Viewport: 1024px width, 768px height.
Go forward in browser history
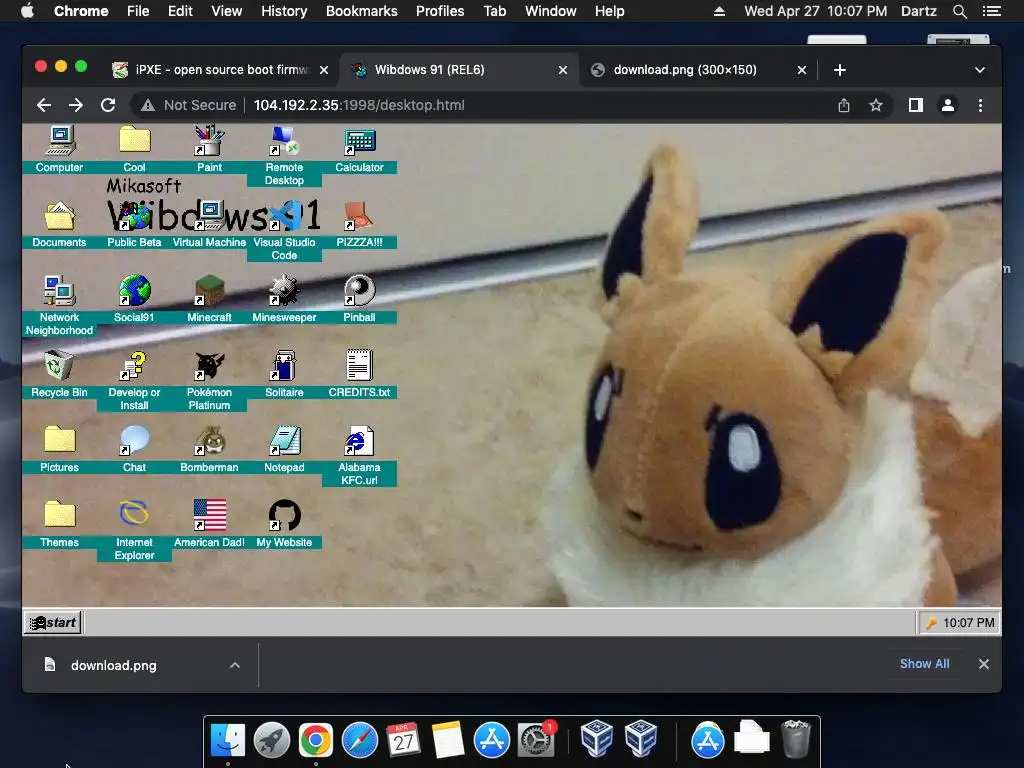click(x=76, y=105)
